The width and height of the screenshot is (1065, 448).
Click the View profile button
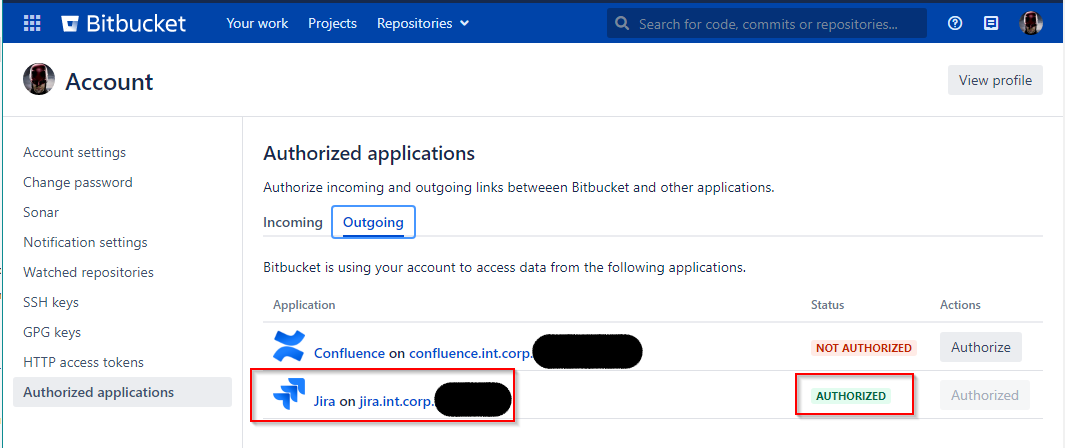(x=995, y=80)
